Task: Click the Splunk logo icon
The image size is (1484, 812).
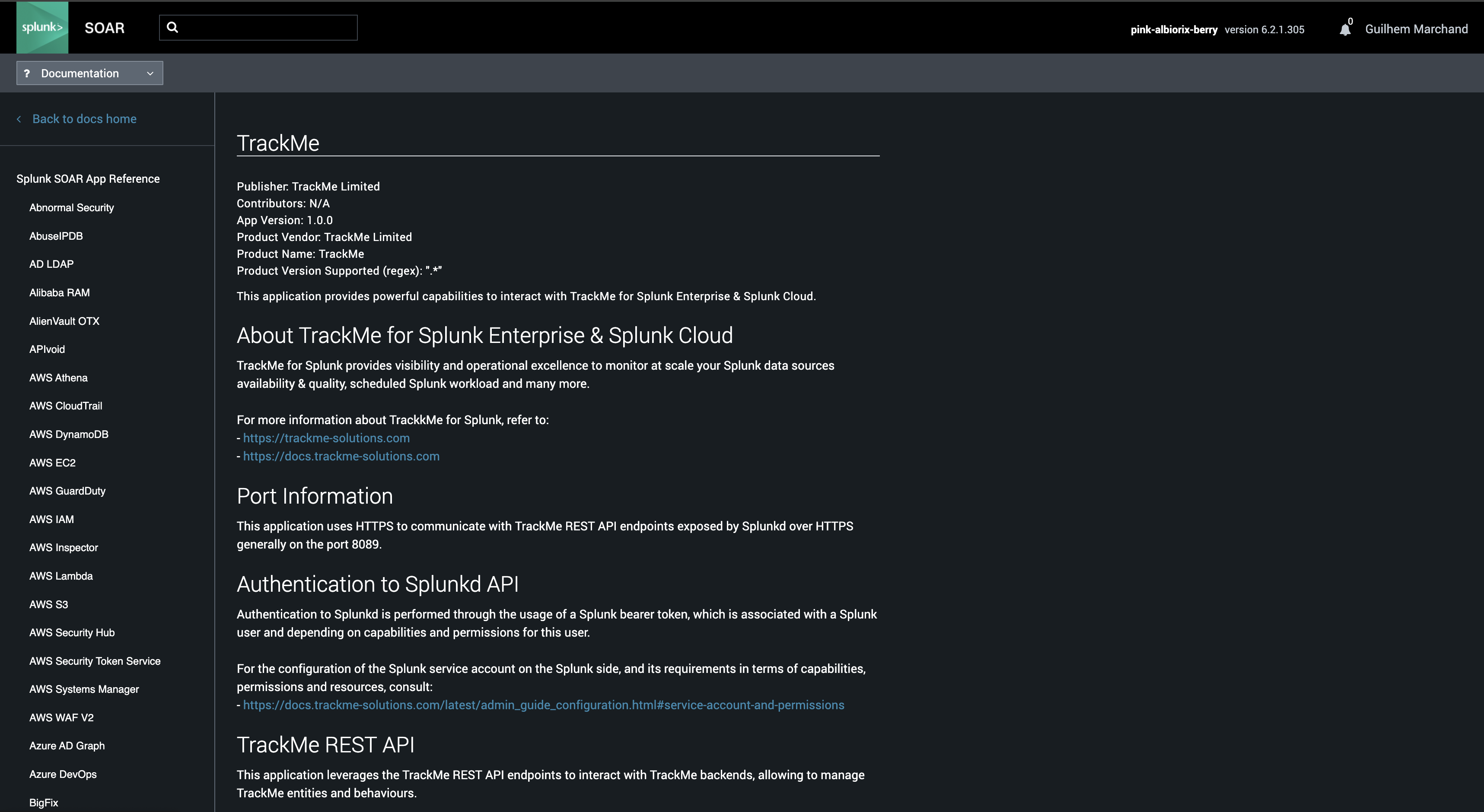Action: pos(42,28)
